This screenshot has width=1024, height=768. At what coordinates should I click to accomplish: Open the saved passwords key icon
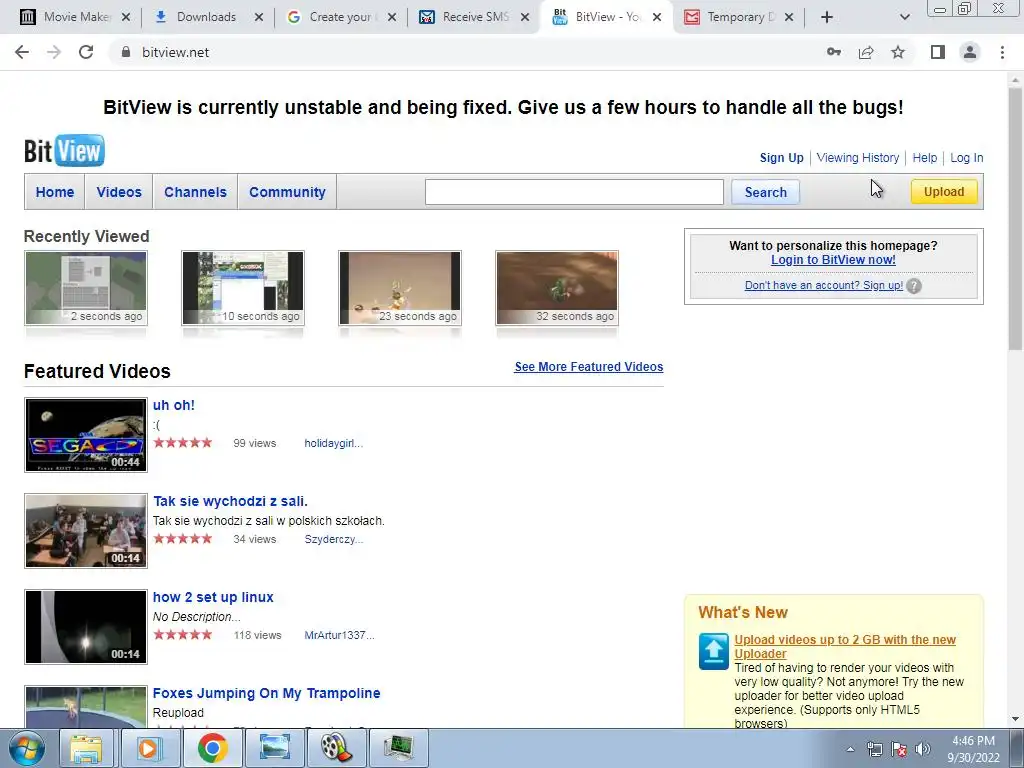point(834,52)
